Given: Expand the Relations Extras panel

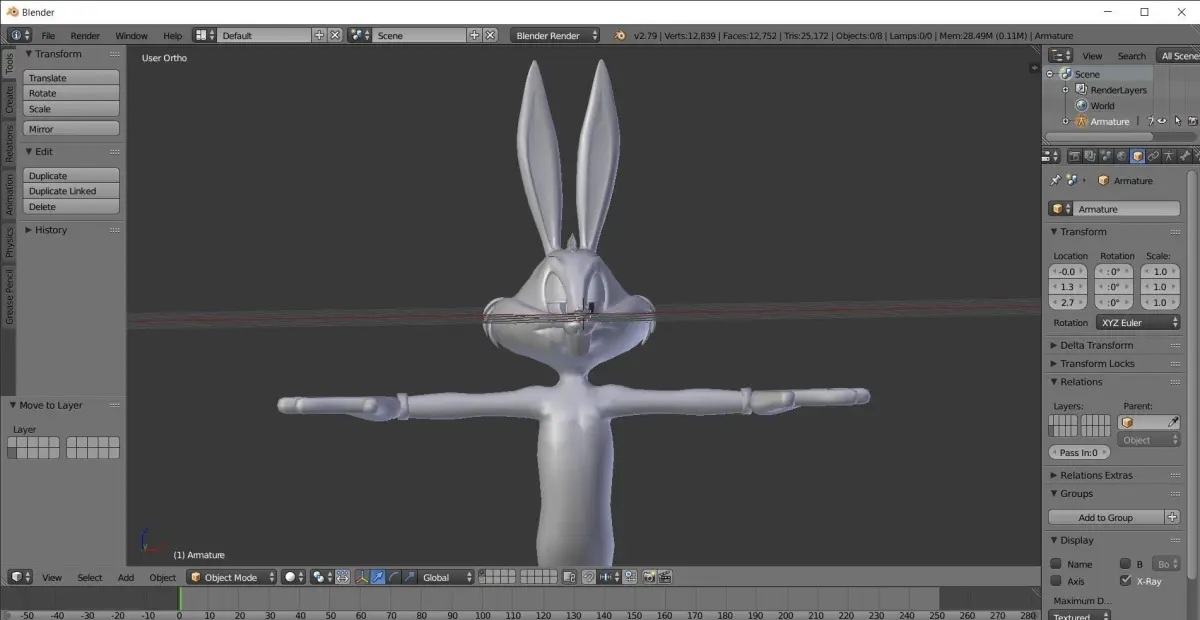Looking at the screenshot, I should click(1096, 475).
